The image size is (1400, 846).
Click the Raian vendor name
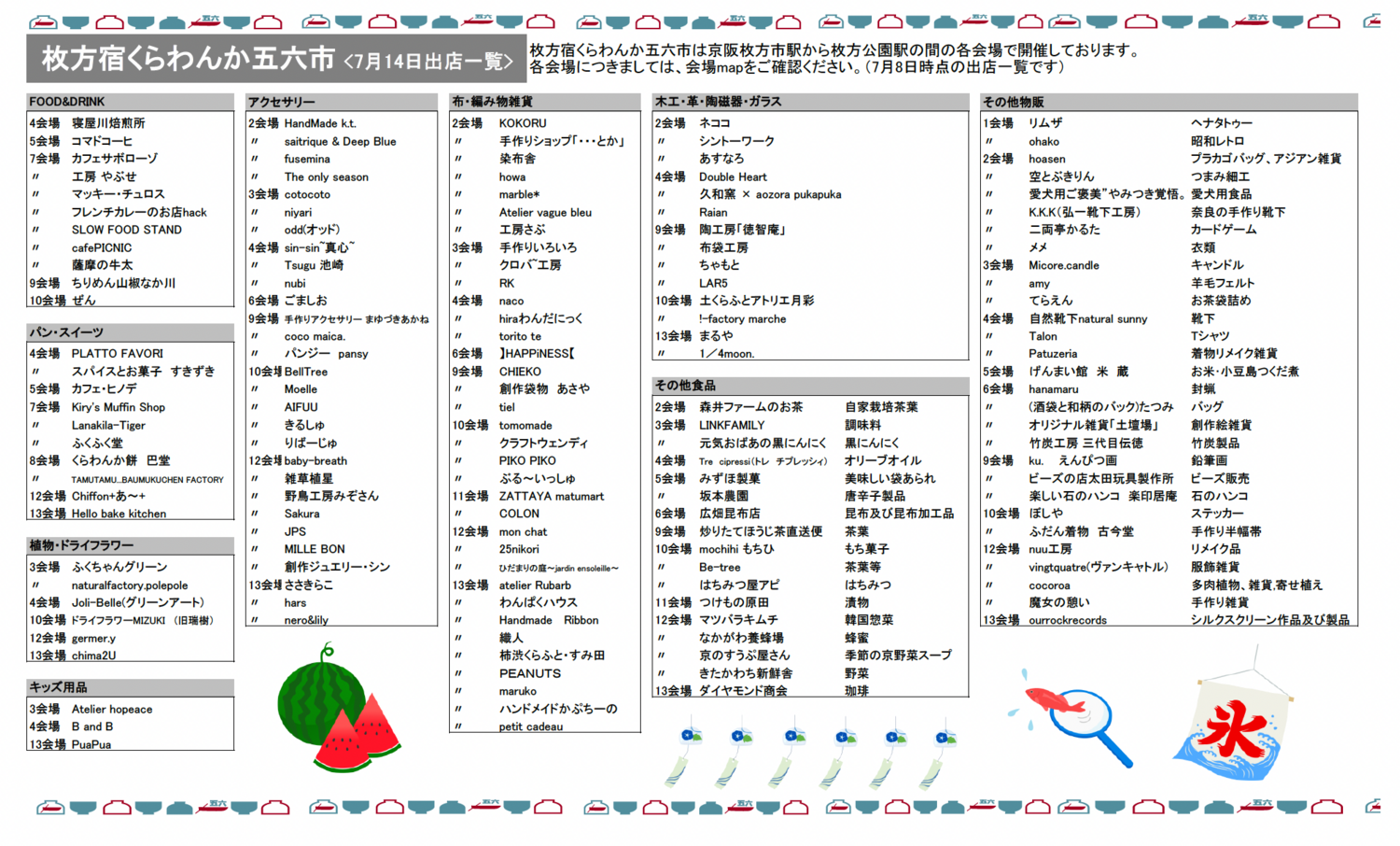tap(713, 212)
